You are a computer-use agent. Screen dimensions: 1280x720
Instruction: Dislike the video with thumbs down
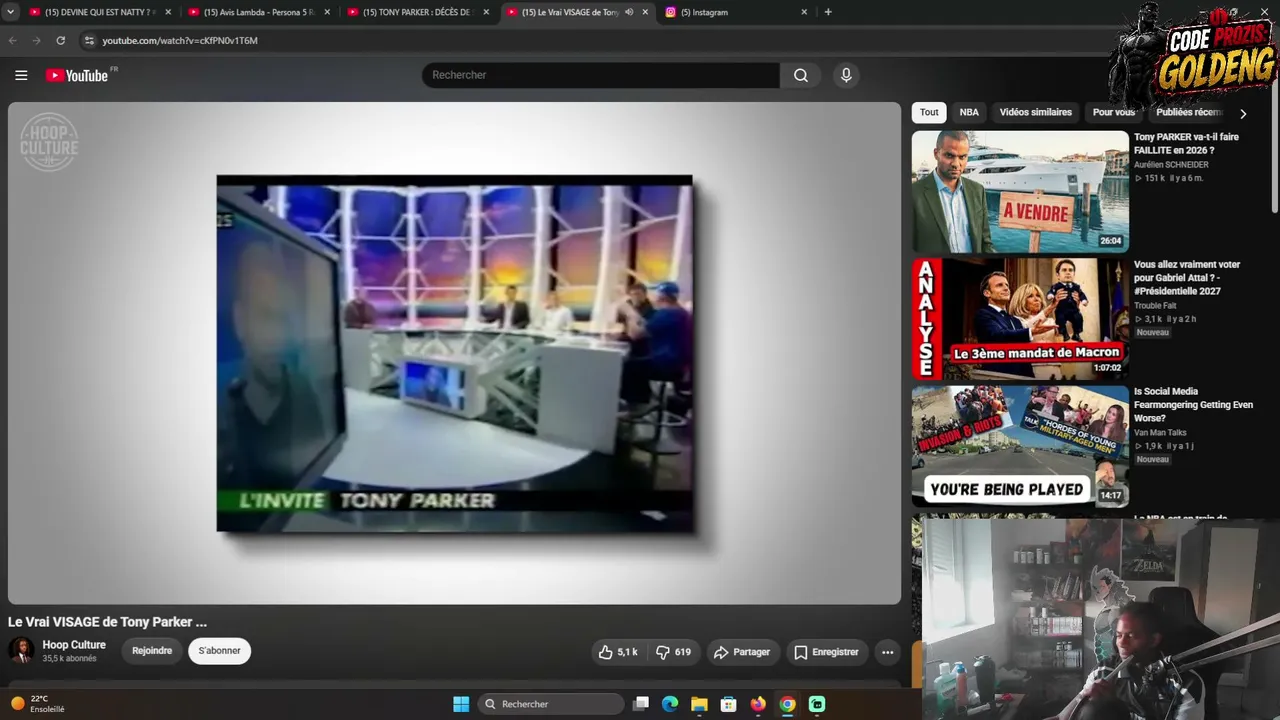click(674, 652)
